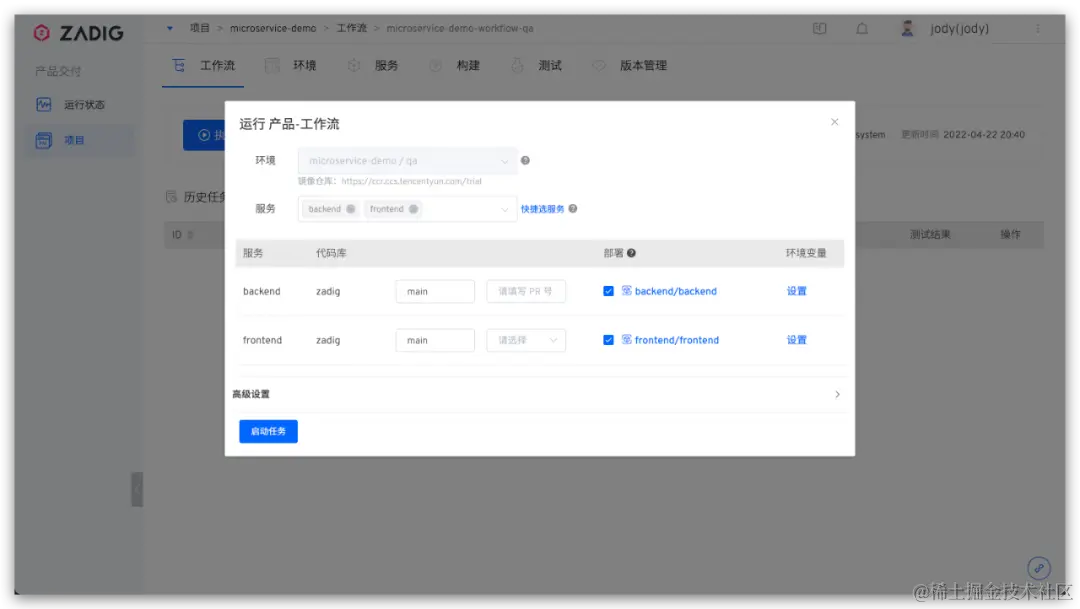Switch to the 环境 tab
1080x609 pixels.
[x=291, y=65]
